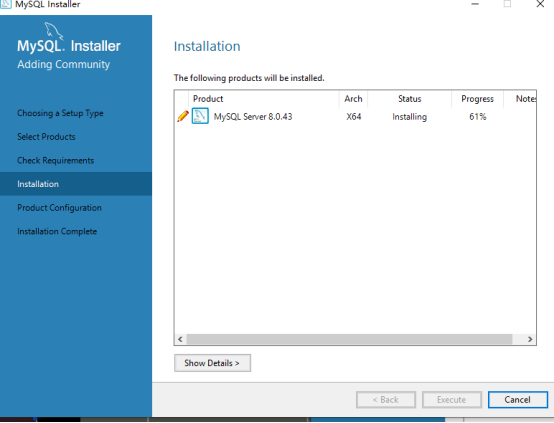The height and width of the screenshot is (423, 554).
Task: Go to Select Products step
Action: pyautogui.click(x=46, y=137)
